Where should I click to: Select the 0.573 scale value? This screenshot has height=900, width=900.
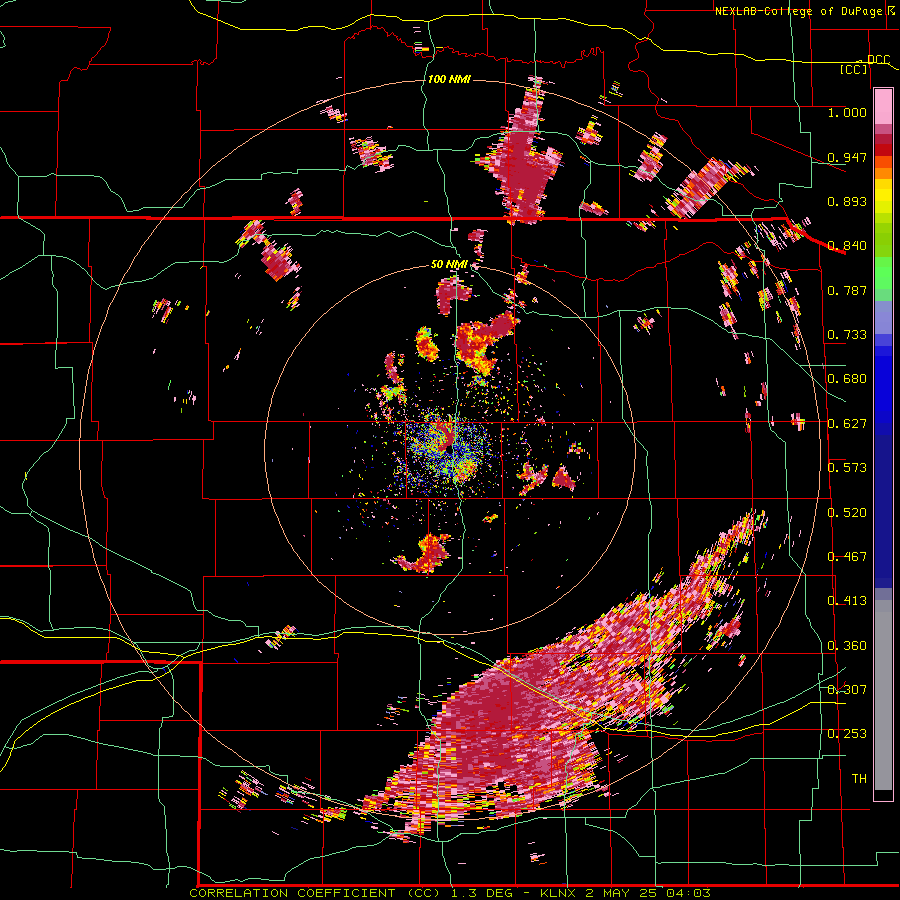pyautogui.click(x=847, y=468)
